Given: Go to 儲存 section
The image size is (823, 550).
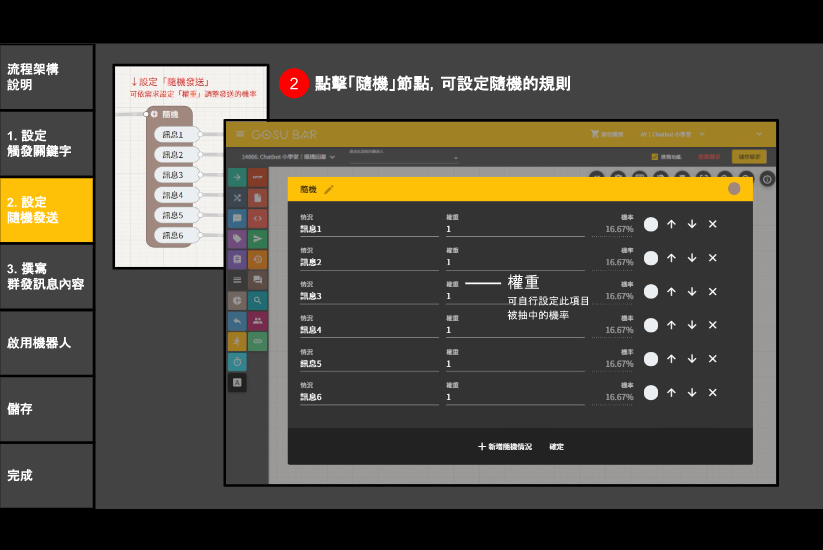Looking at the screenshot, I should tap(47, 409).
